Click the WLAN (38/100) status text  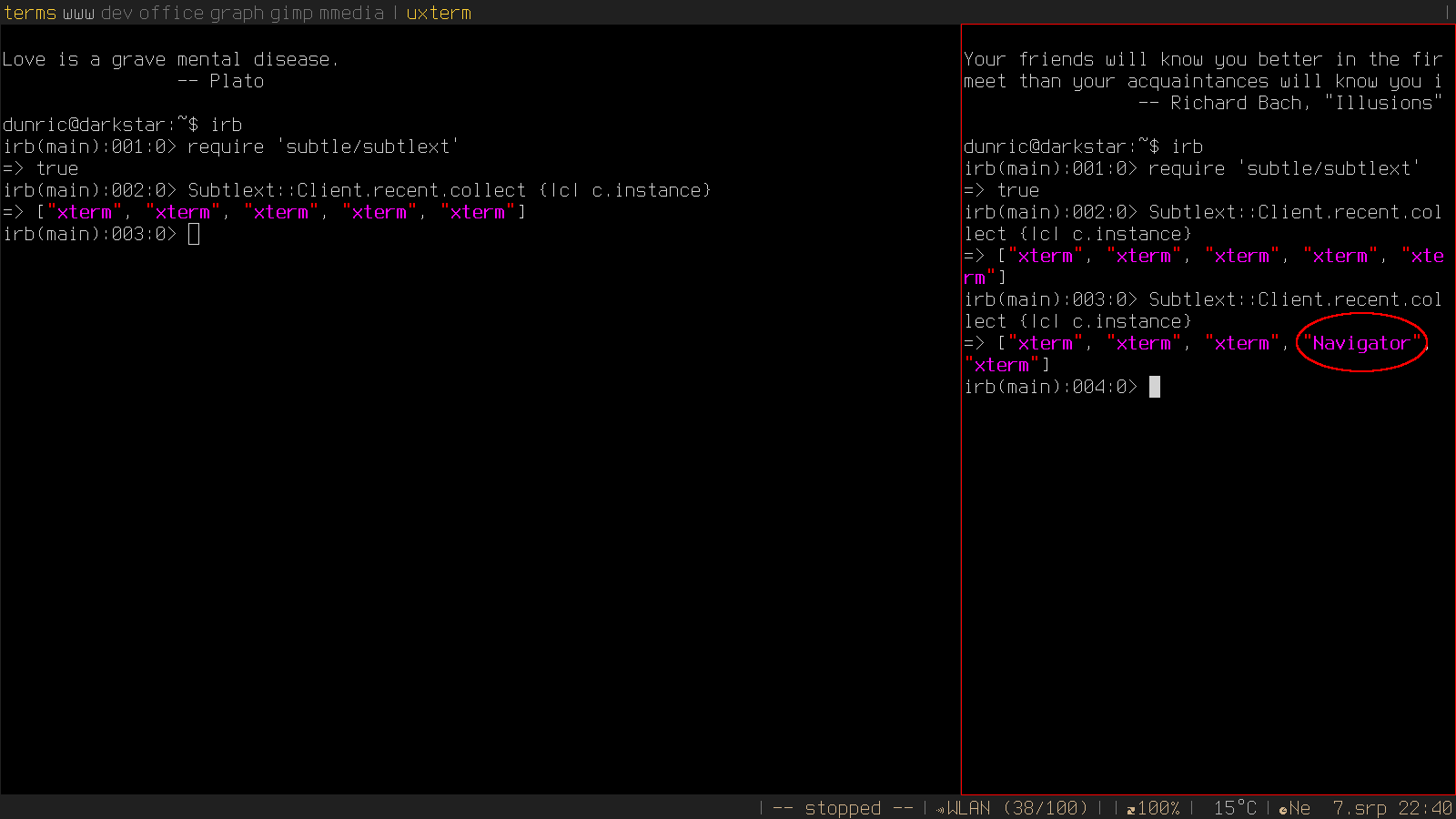click(x=1017, y=808)
